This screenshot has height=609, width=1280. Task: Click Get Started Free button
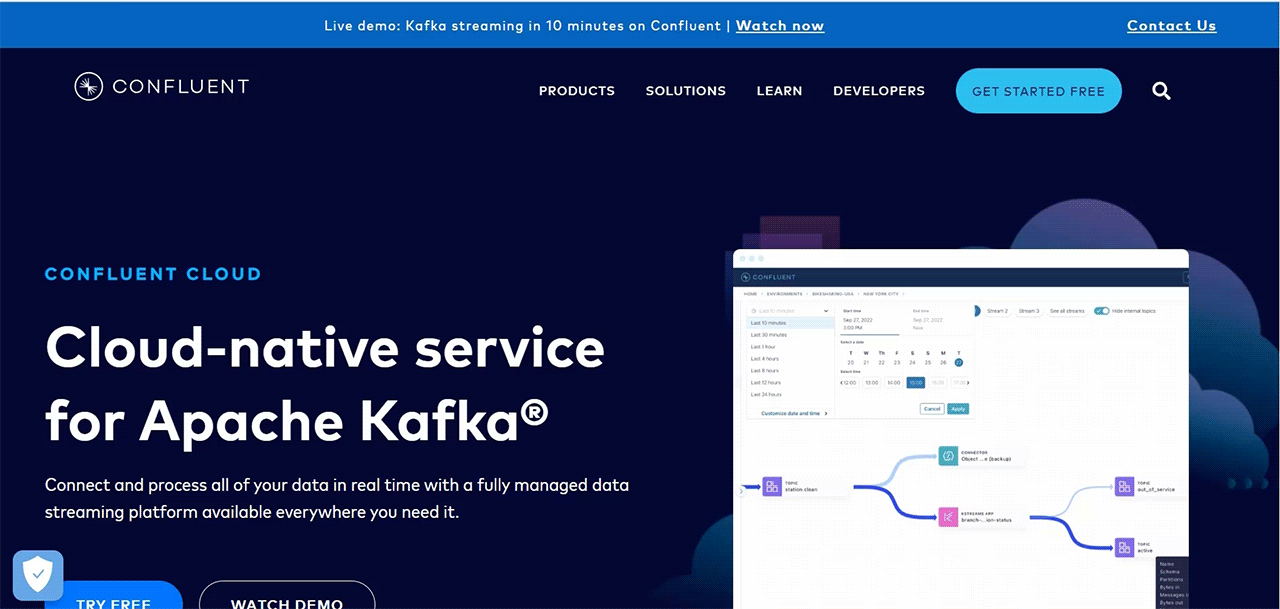tap(1039, 91)
